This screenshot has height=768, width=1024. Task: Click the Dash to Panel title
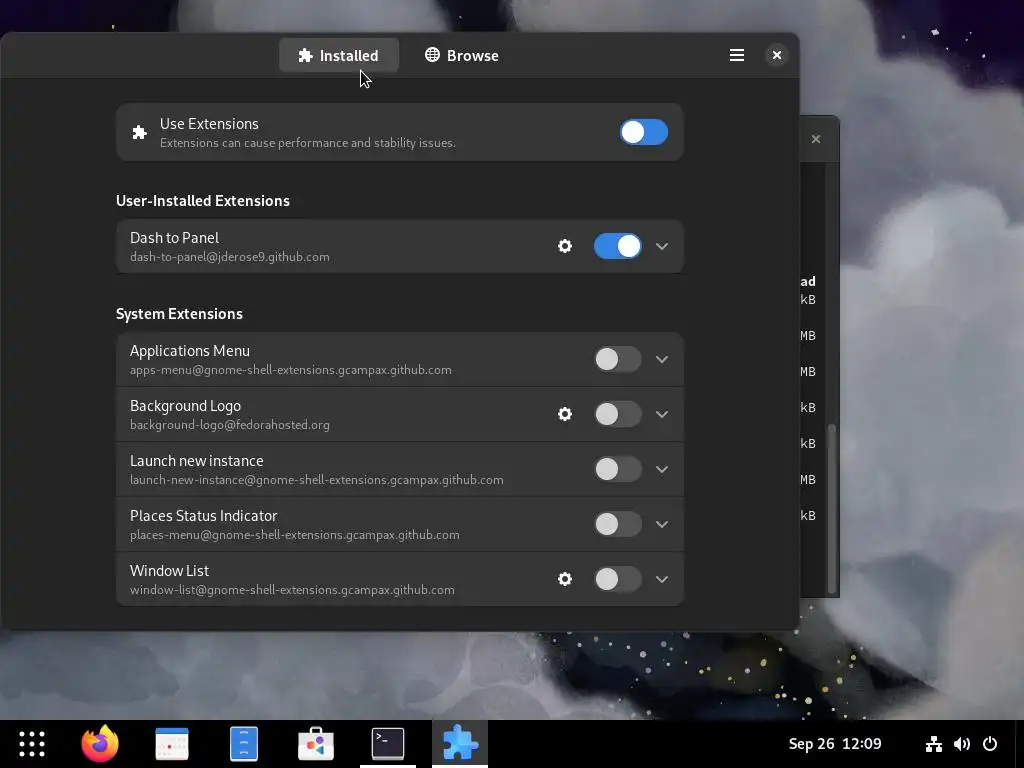(174, 238)
